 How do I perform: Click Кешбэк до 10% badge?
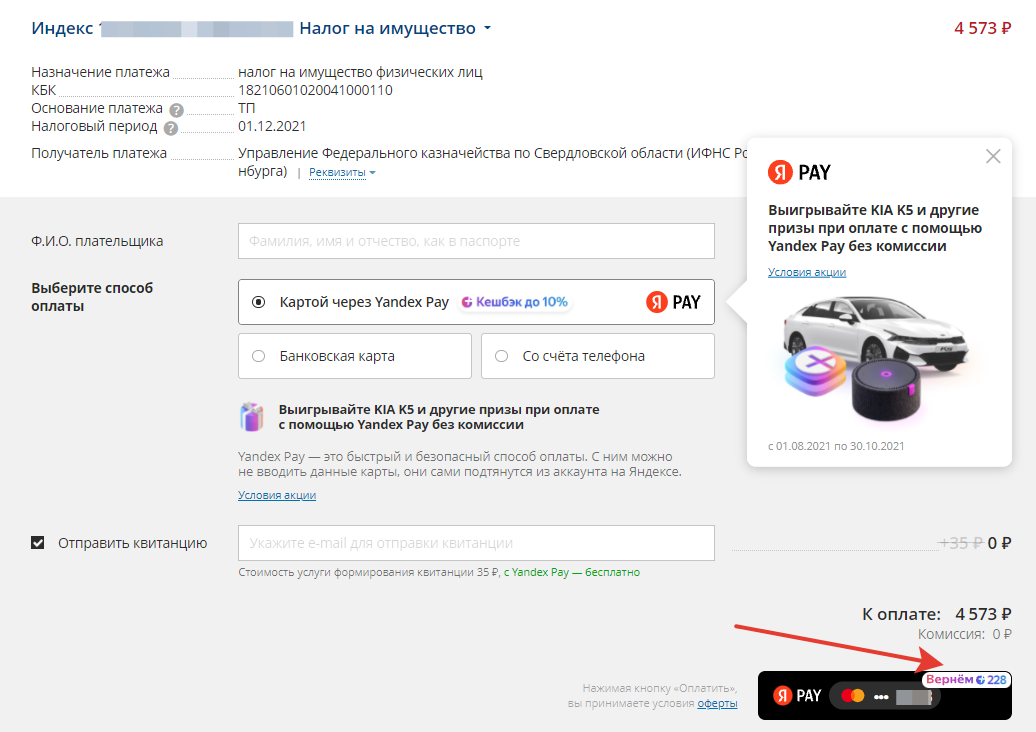515,302
